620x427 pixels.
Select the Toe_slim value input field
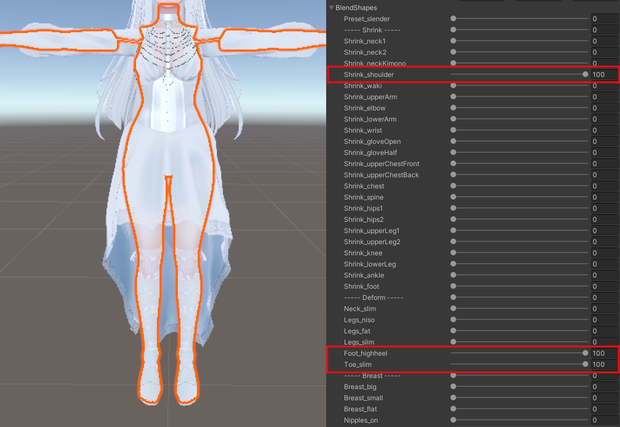tap(604, 364)
